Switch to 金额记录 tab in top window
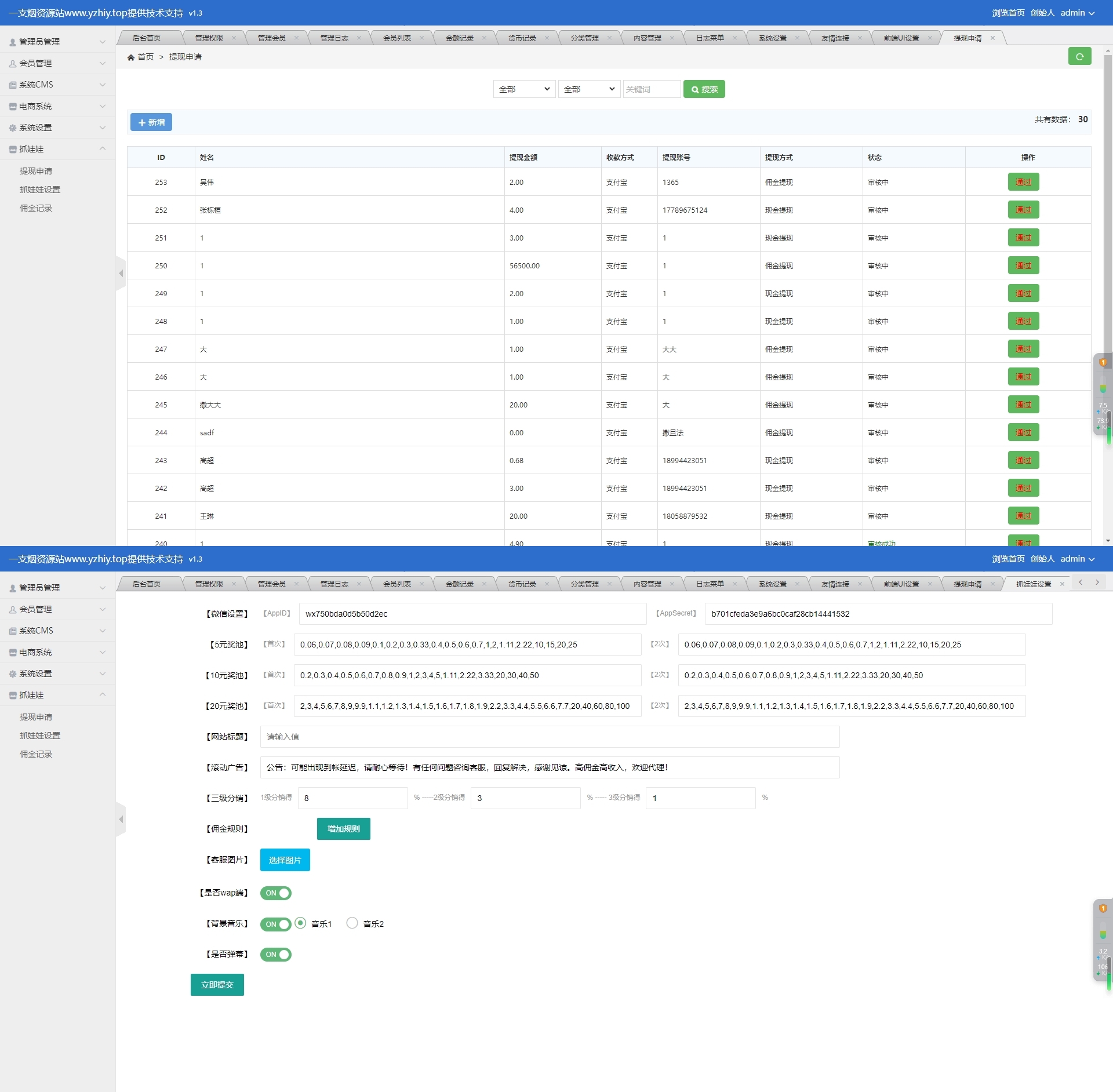Viewport: 1113px width, 1092px height. coord(460,38)
